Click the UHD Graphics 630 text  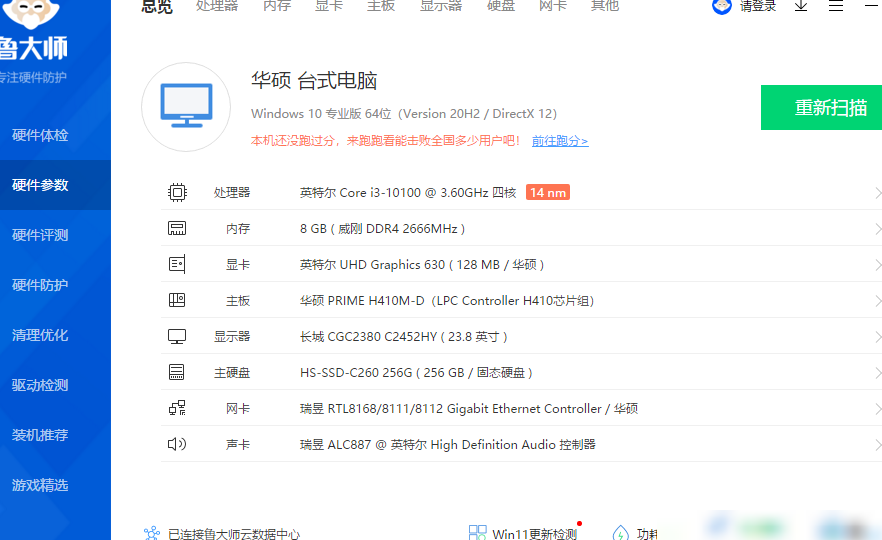422,264
